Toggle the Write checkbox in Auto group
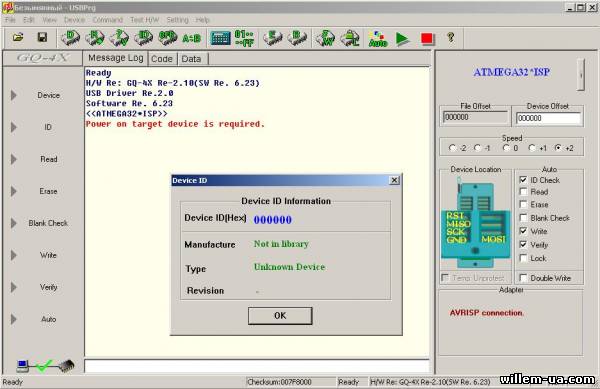The width and height of the screenshot is (600, 389). point(523,231)
